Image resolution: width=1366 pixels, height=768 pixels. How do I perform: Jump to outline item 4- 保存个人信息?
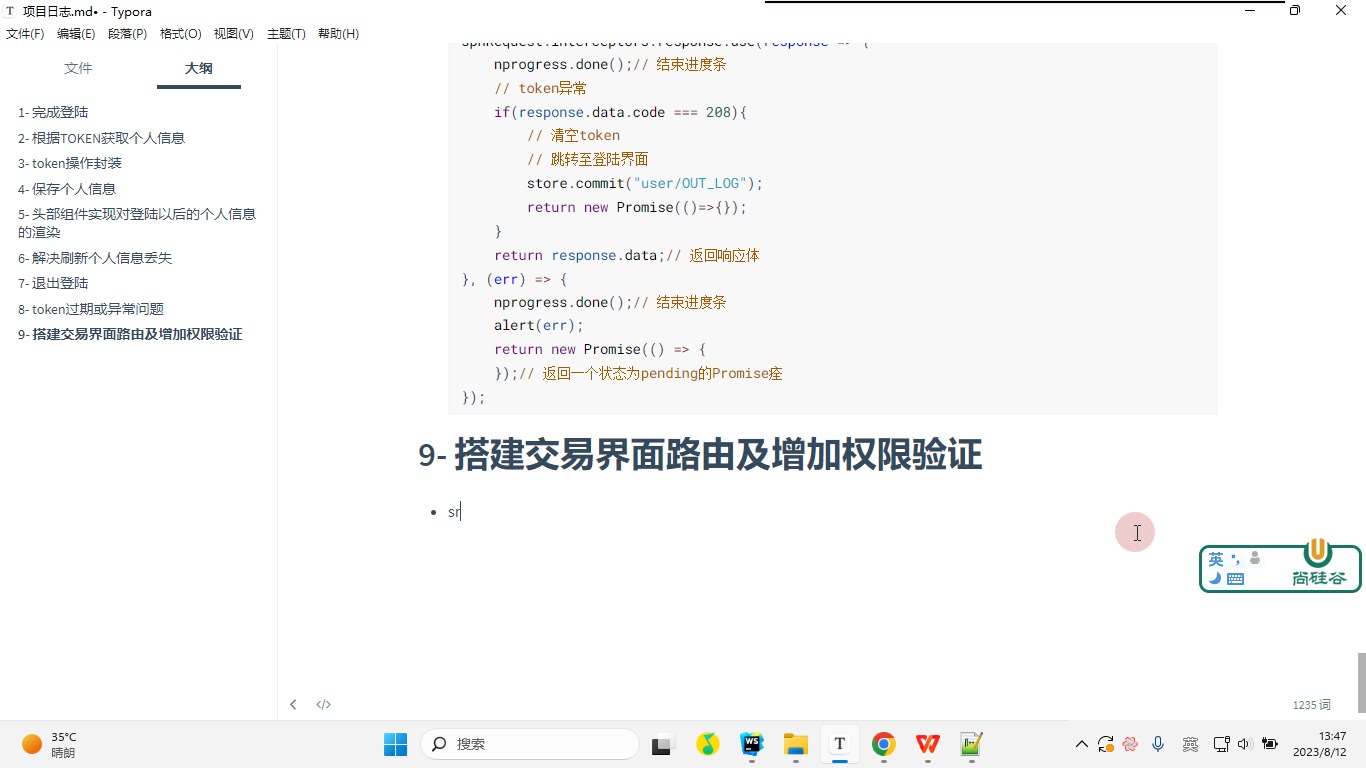tap(67, 188)
